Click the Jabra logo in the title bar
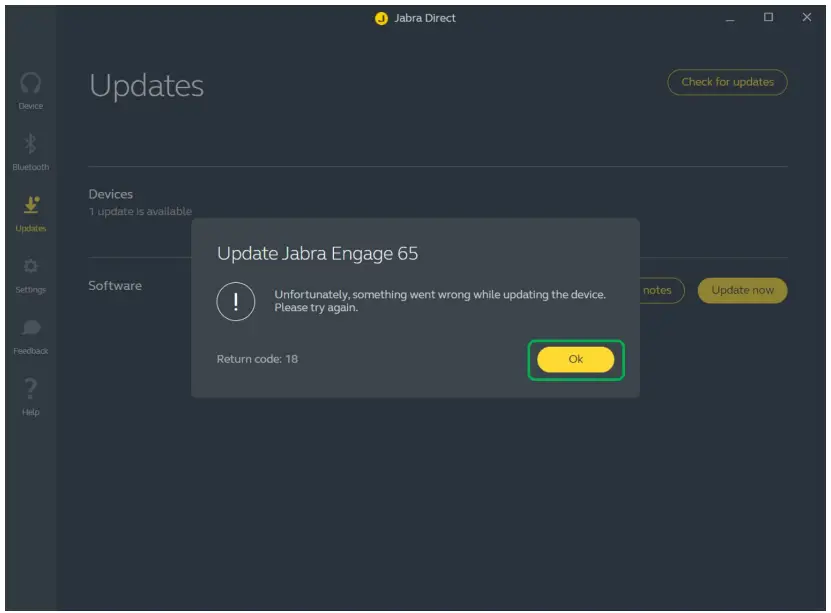 [379, 17]
